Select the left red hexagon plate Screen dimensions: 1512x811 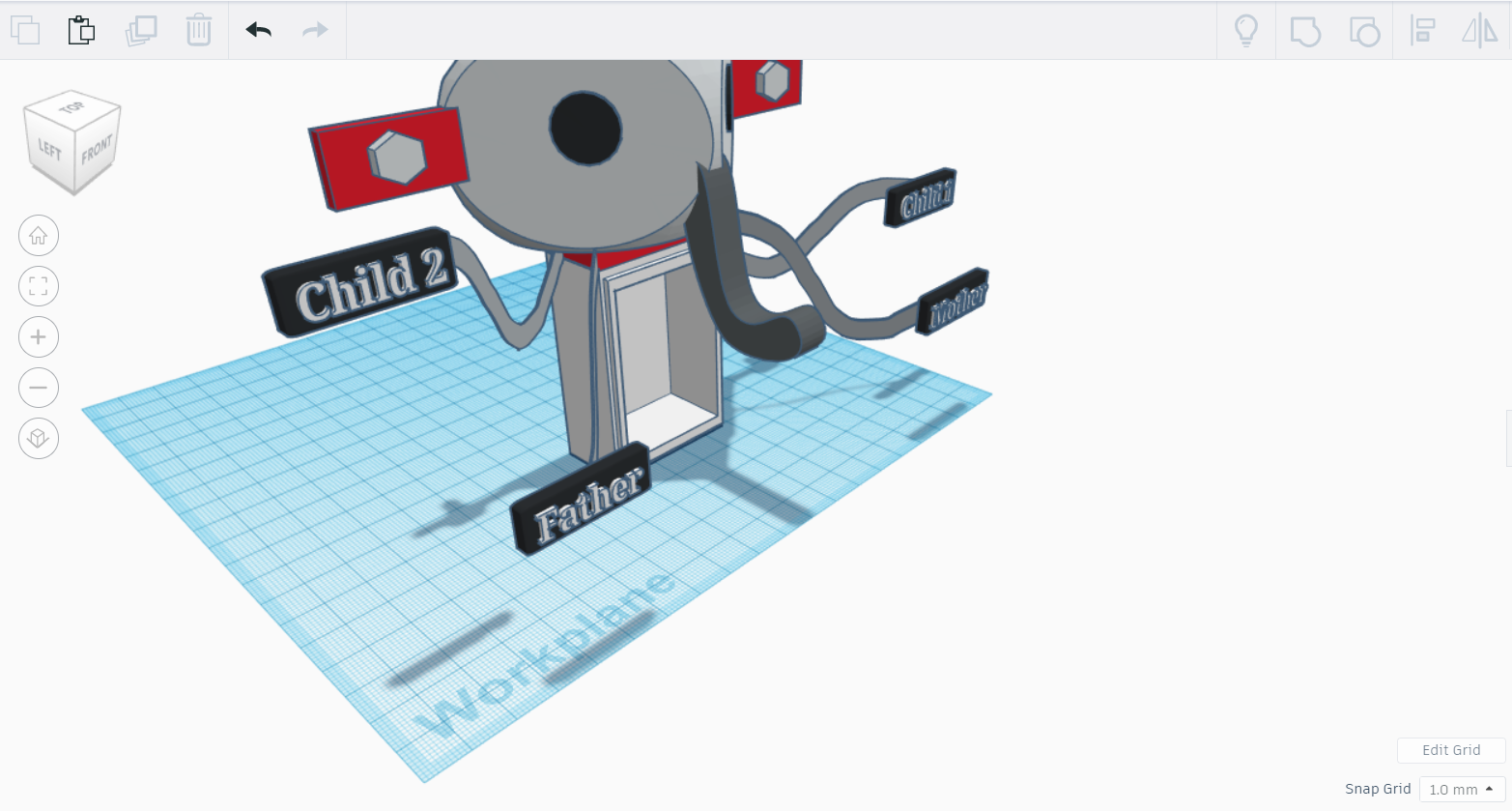[x=388, y=158]
